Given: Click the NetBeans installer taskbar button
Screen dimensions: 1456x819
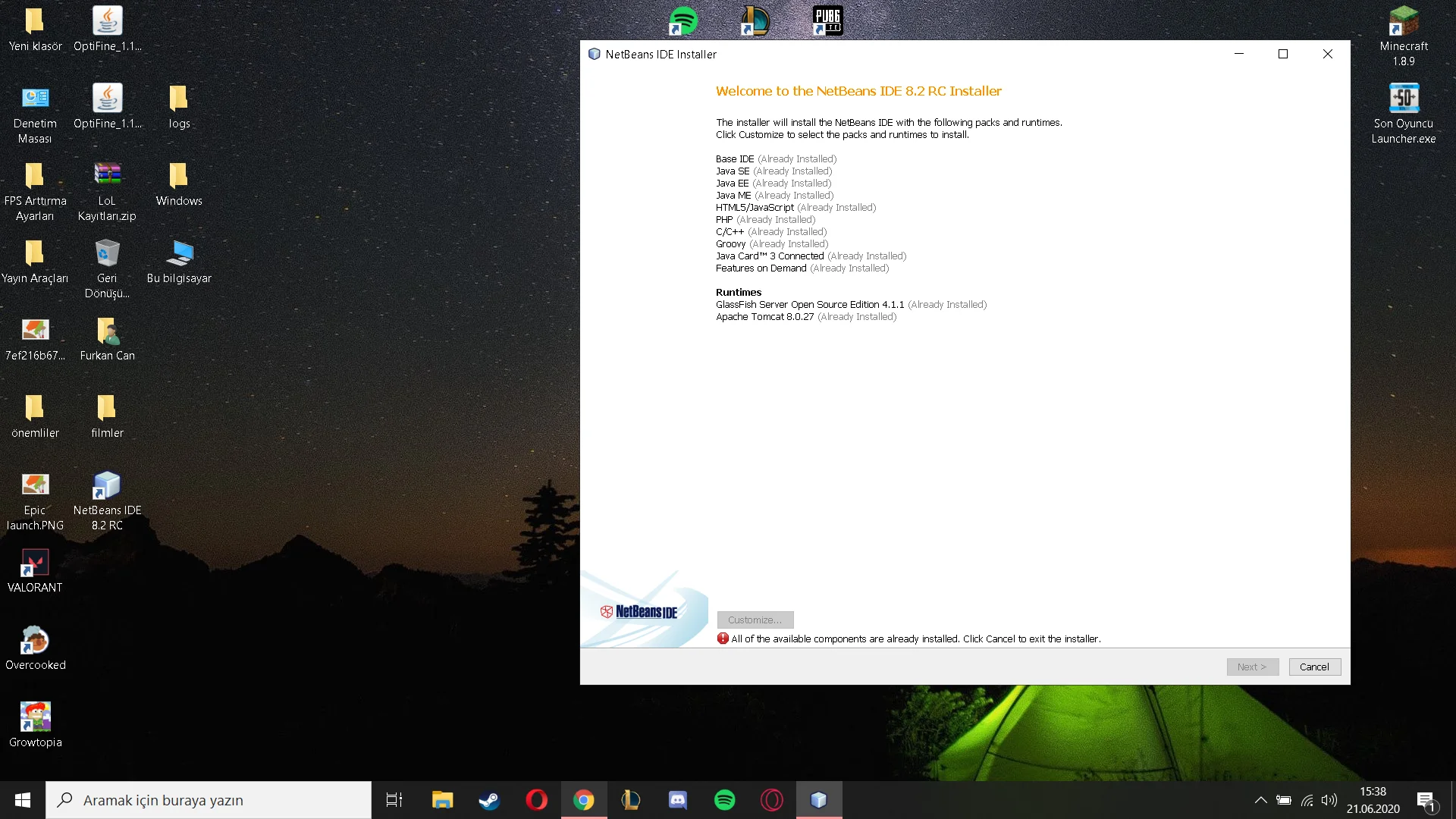Looking at the screenshot, I should tap(818, 800).
